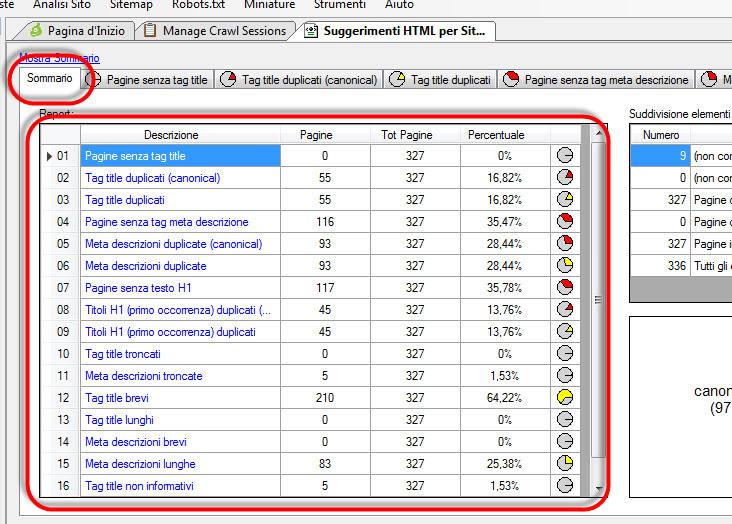Open Tag title non informativi link

(x=139, y=486)
